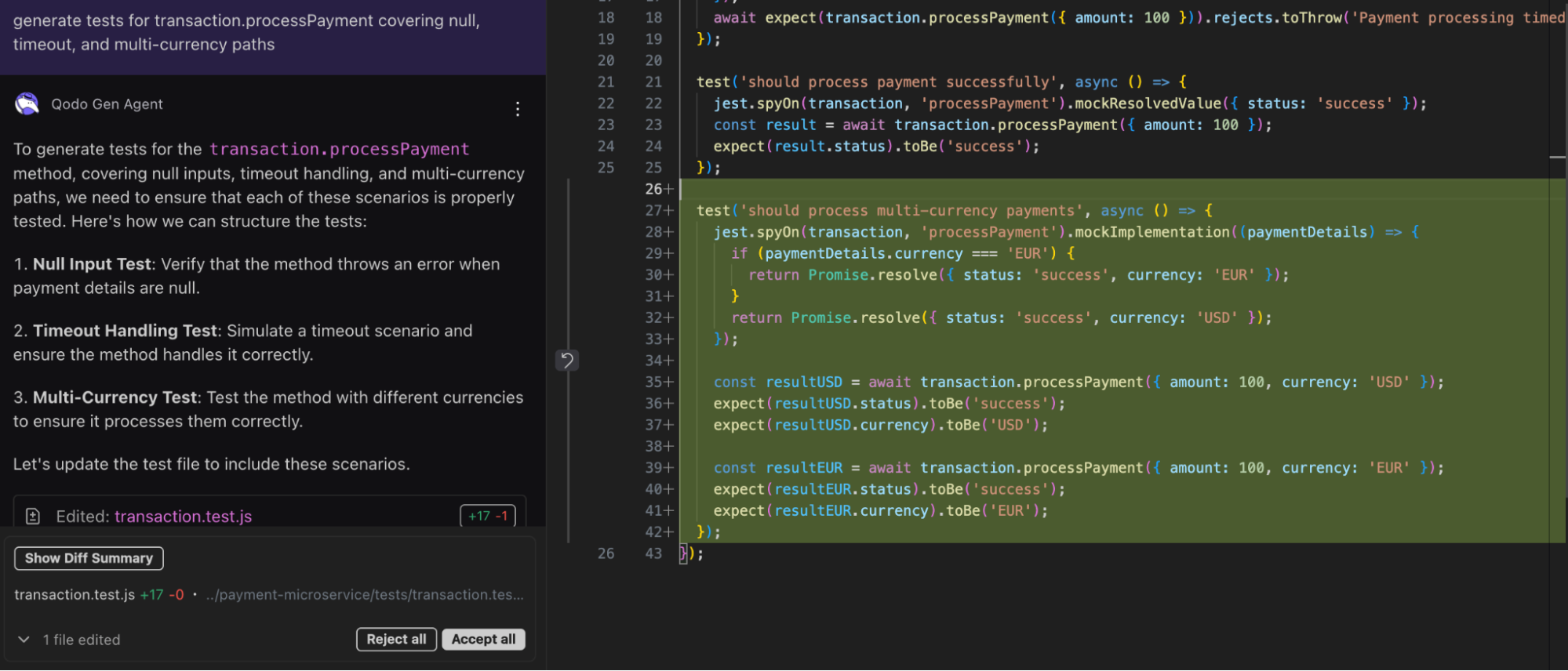Click the Null Input Test list item

[256, 276]
